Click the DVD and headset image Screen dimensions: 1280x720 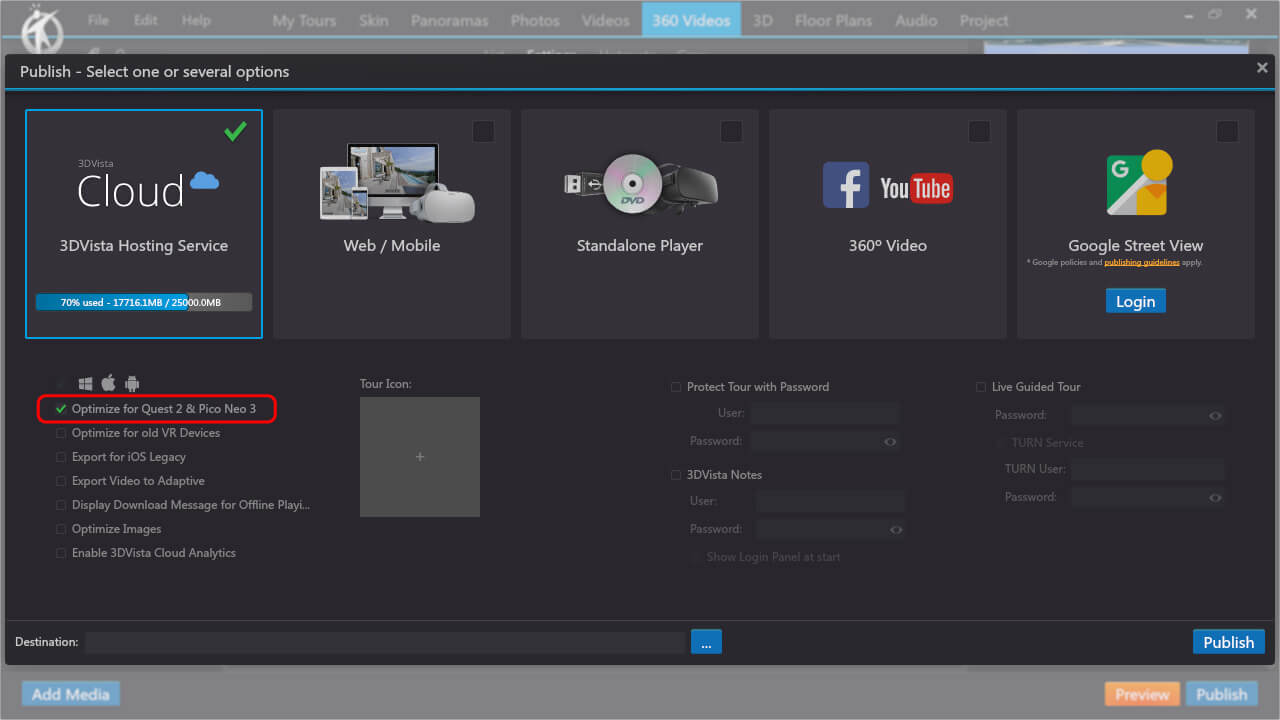point(640,184)
